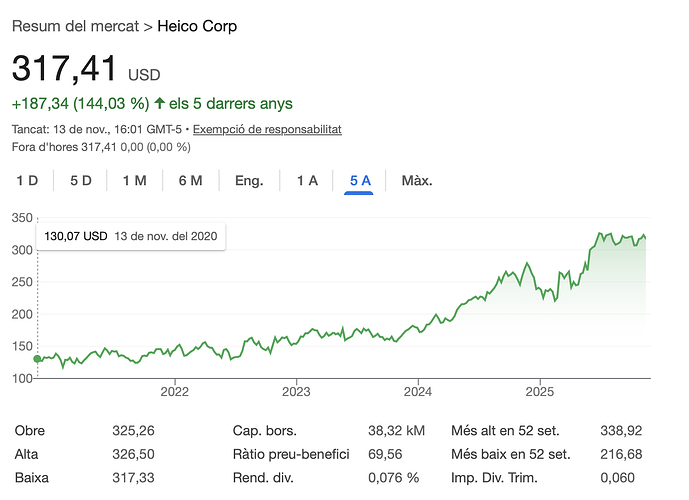Click the 130,07 USD chart tooltip
The image size is (689, 500).
[131, 236]
